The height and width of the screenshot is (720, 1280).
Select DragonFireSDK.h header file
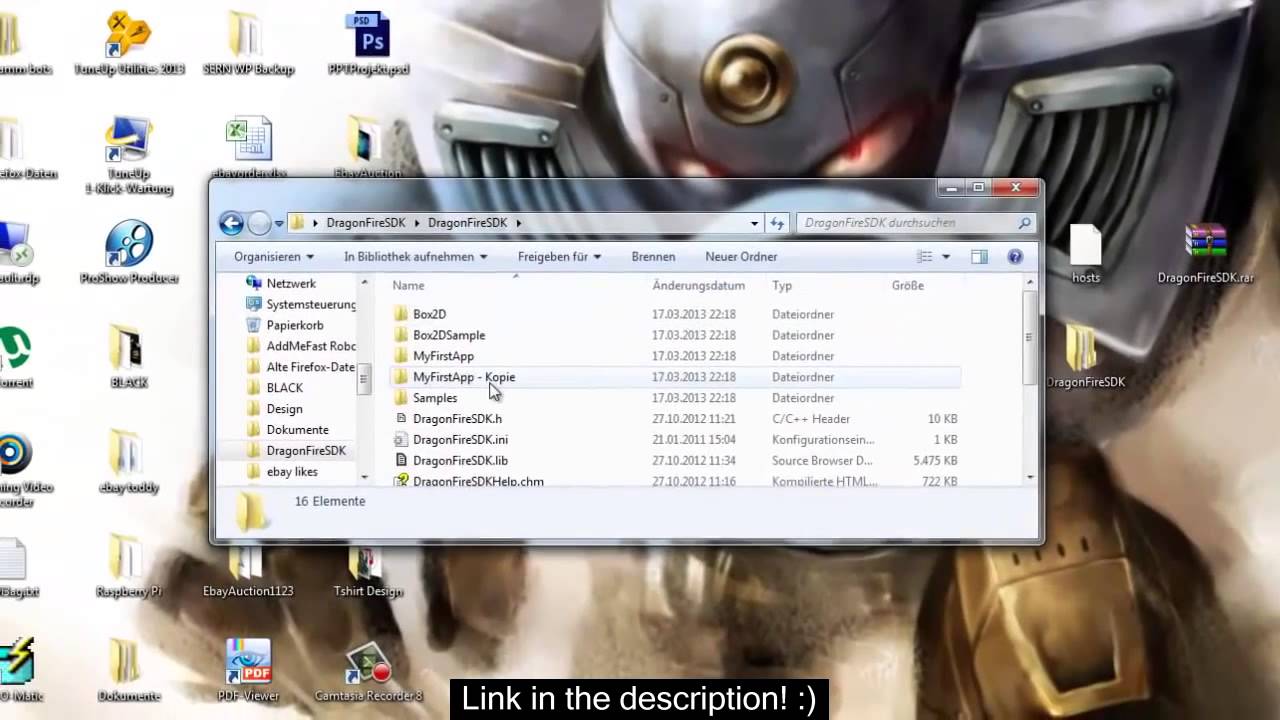(675, 420)
